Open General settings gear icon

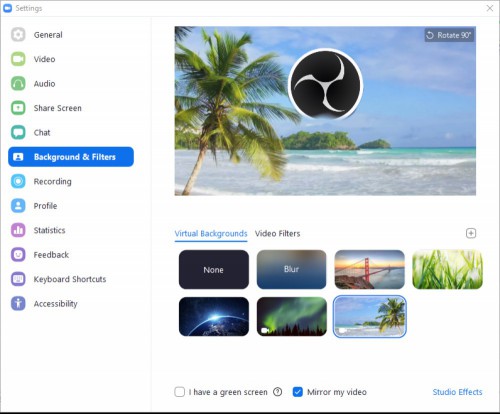click(18, 35)
